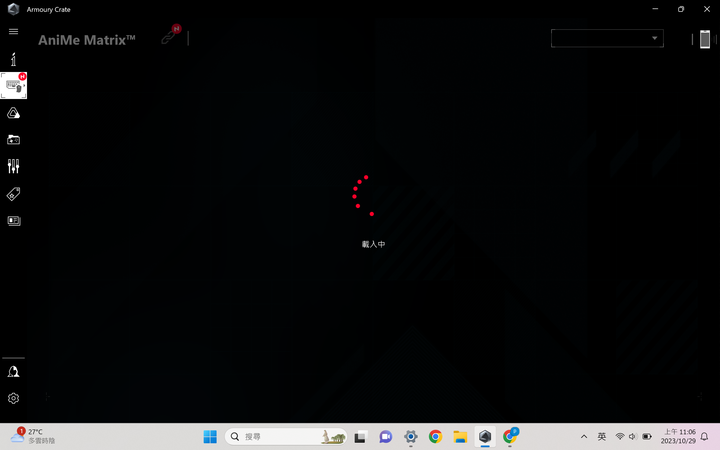The height and width of the screenshot is (450, 720).
Task: Open Armoury Crate Settings gear
Action: (13, 398)
